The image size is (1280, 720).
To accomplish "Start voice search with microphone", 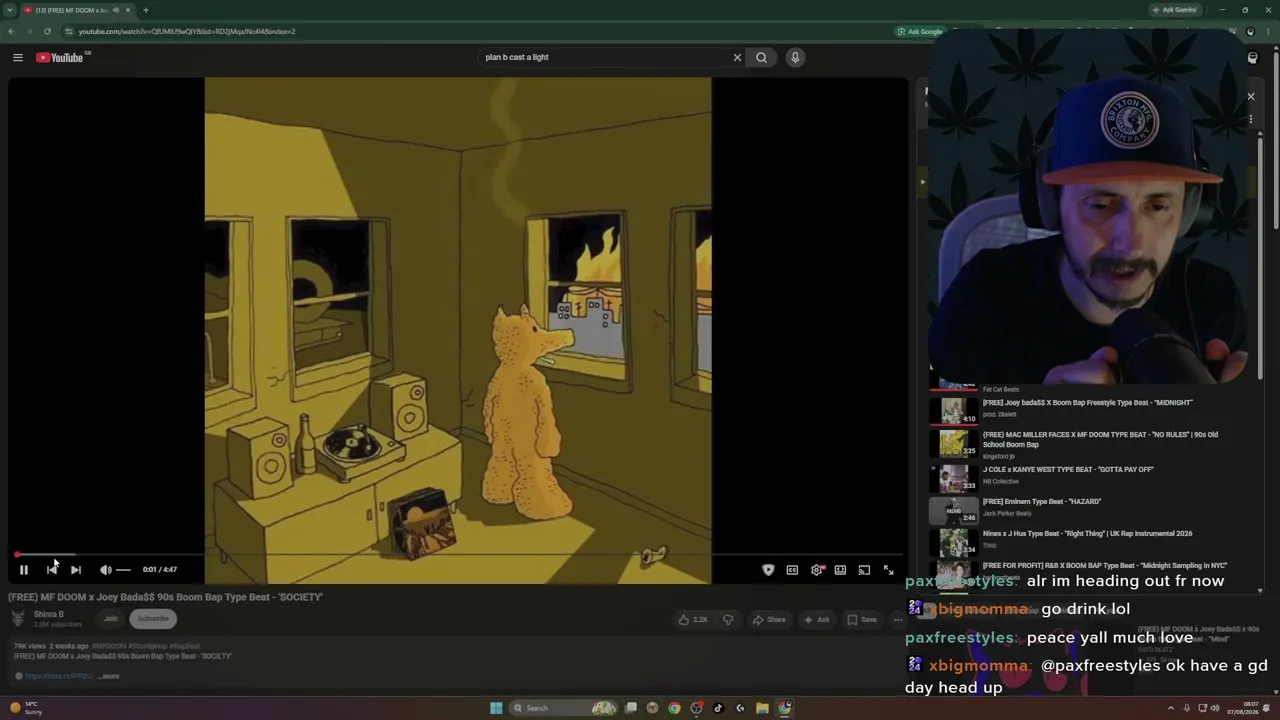I will pyautogui.click(x=795, y=58).
